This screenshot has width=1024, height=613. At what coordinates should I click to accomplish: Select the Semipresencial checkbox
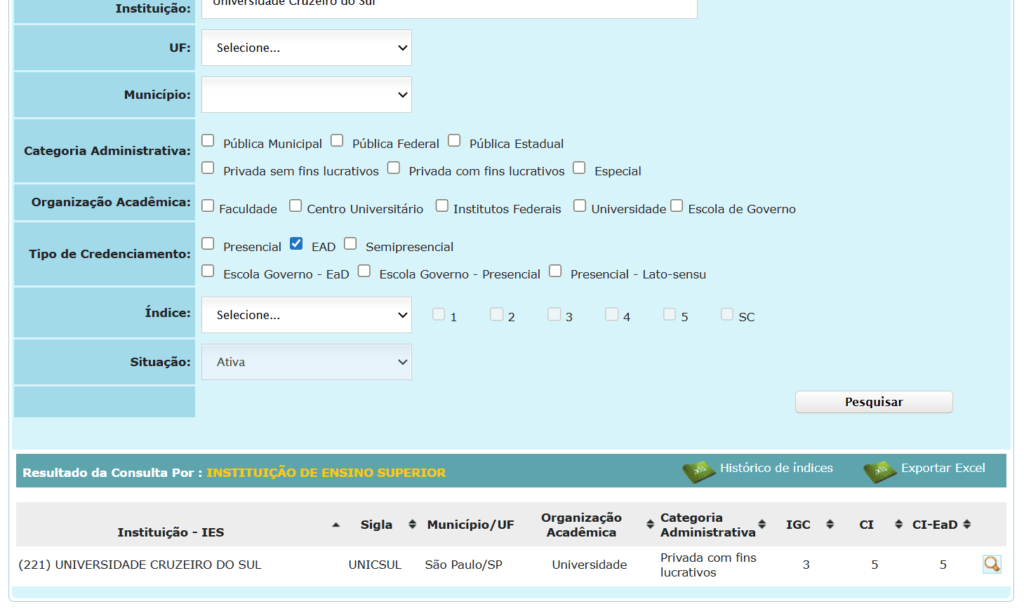[350, 243]
